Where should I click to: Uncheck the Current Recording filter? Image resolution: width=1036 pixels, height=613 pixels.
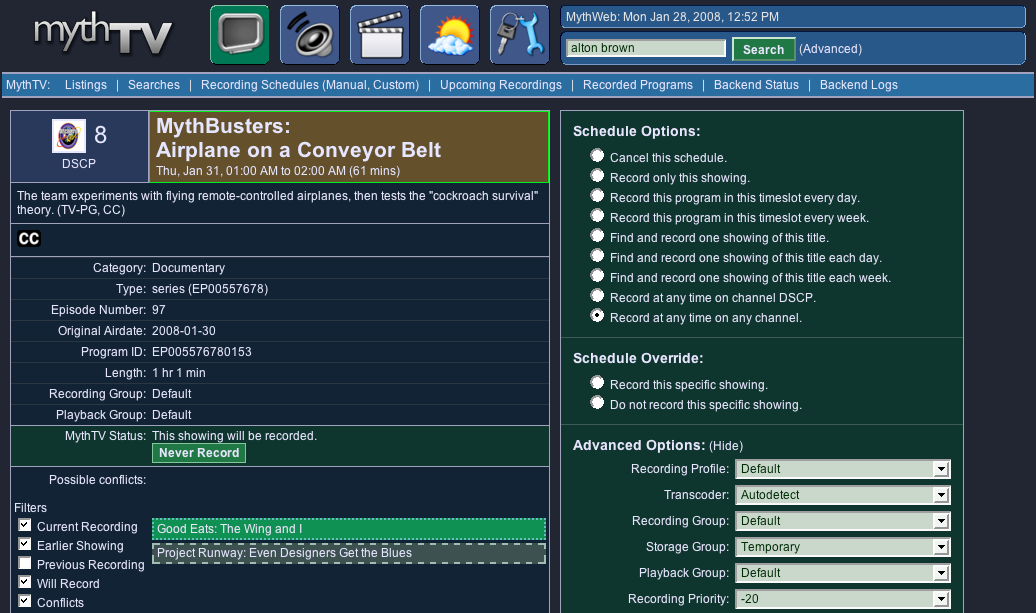(25, 526)
